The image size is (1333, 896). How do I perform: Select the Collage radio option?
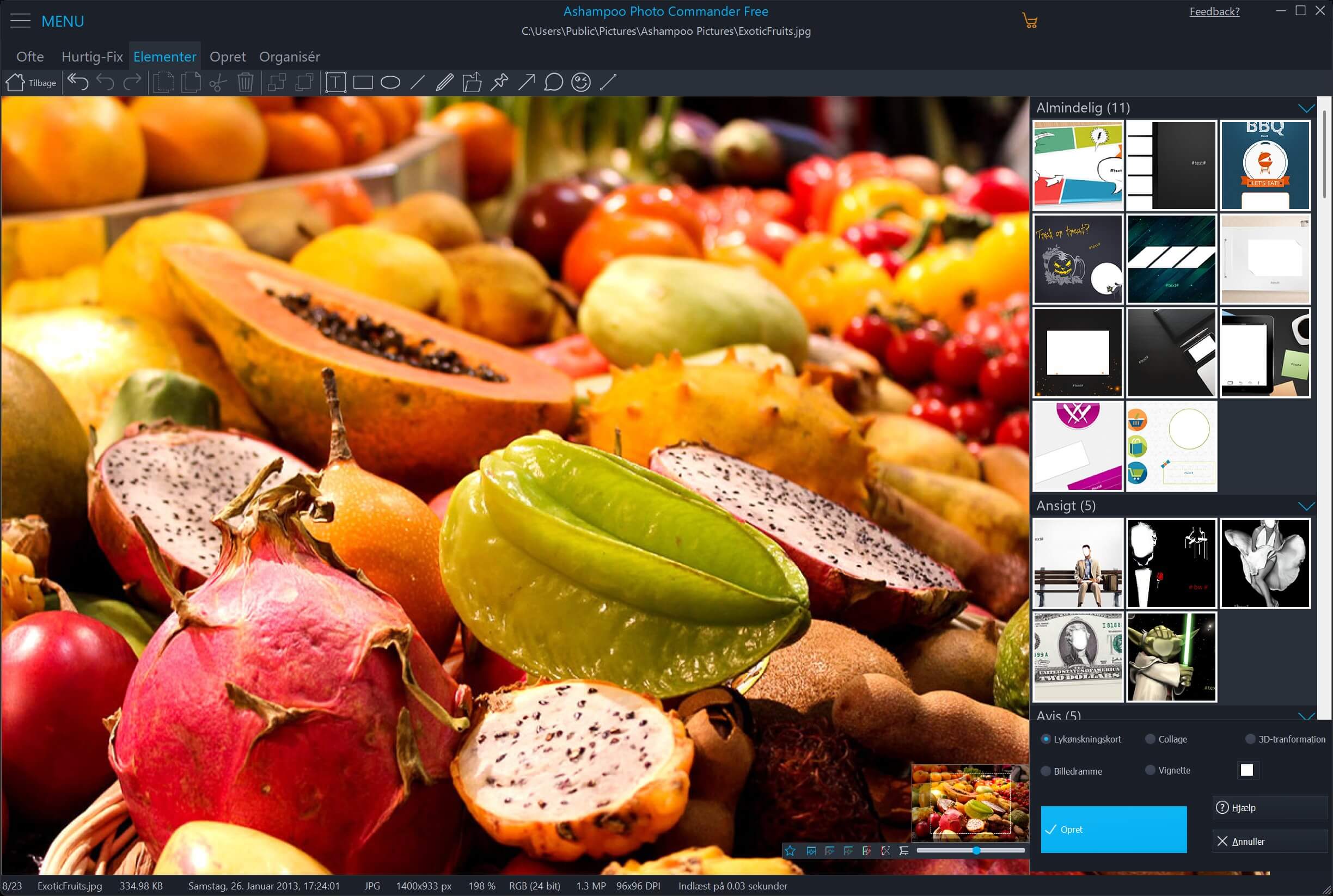pyautogui.click(x=1150, y=739)
